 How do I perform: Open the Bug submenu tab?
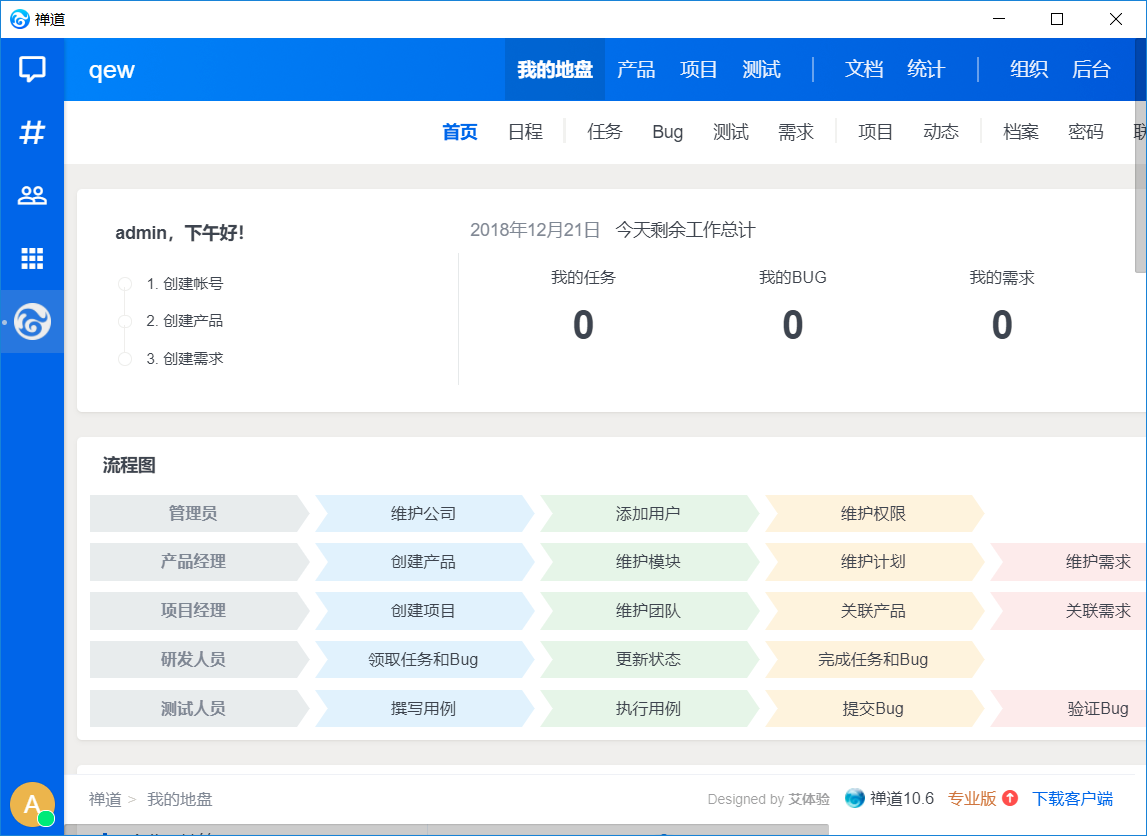point(667,132)
